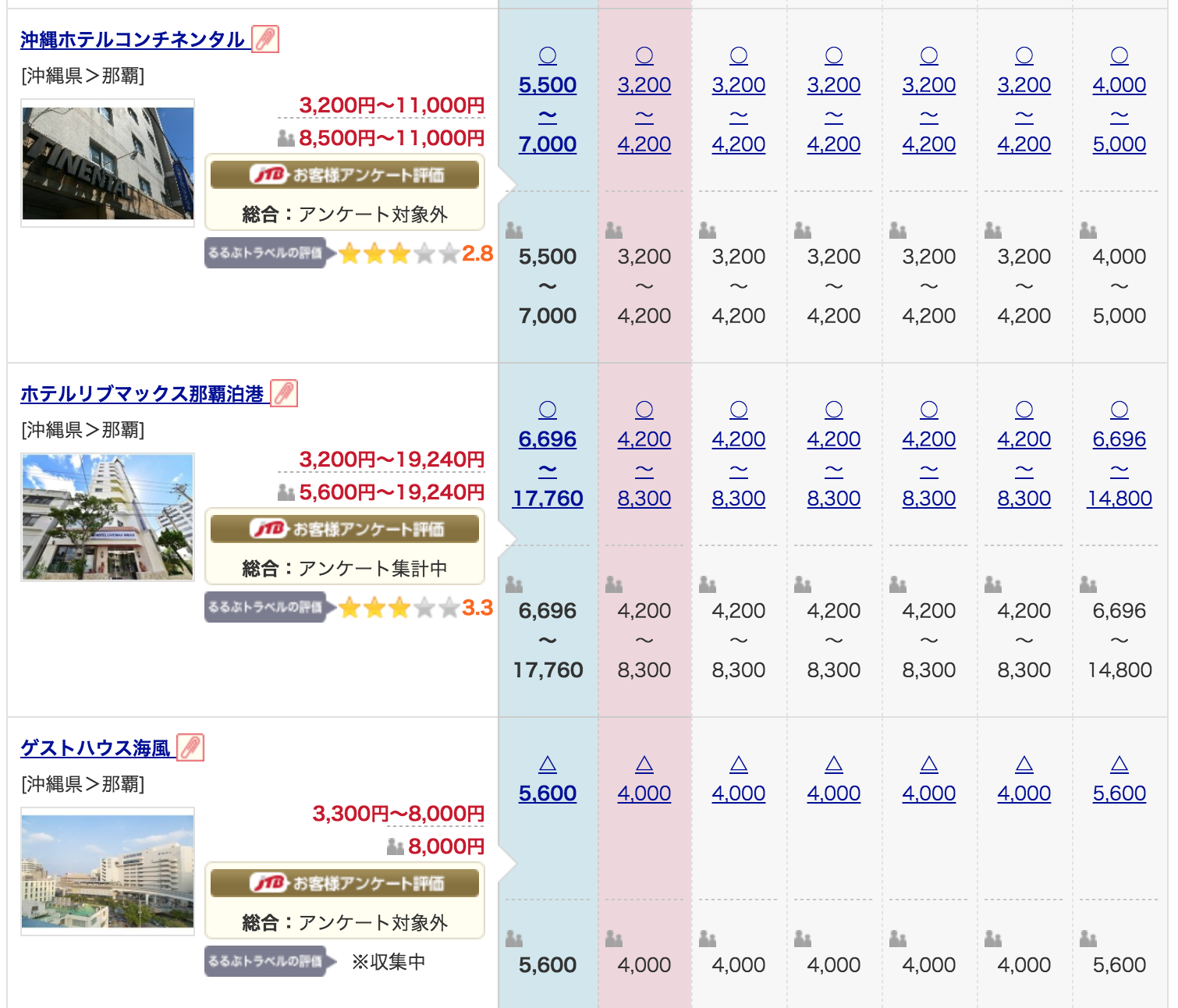Open ホテルリブマックス那覇泊港 hotel page link
1178x1008 pixels.
(x=142, y=394)
